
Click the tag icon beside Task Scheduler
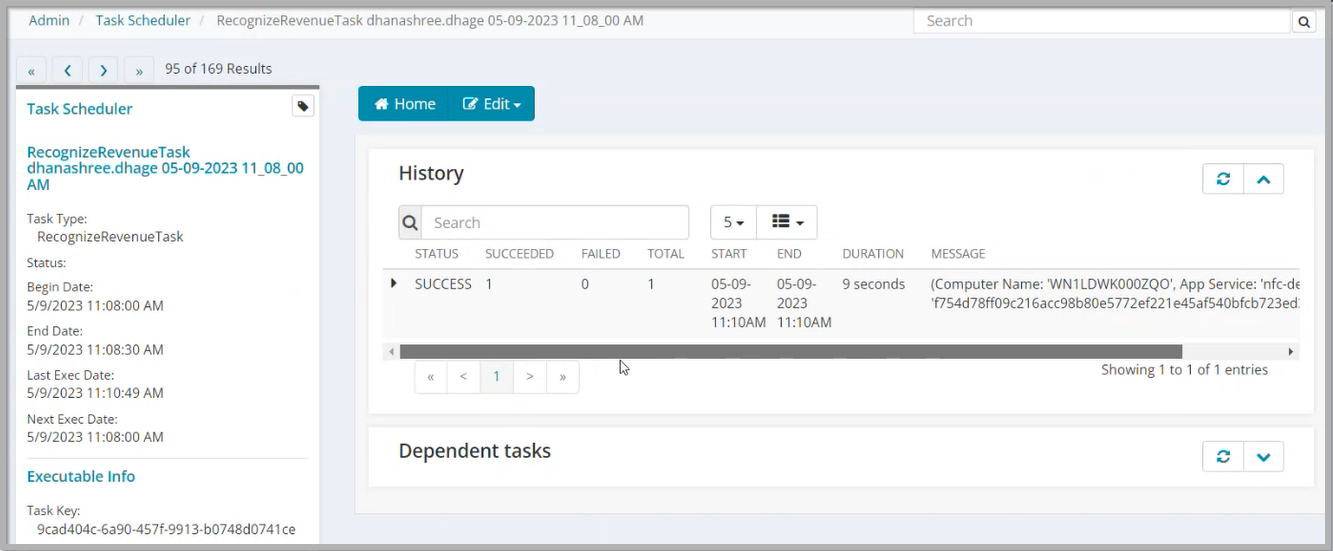303,106
